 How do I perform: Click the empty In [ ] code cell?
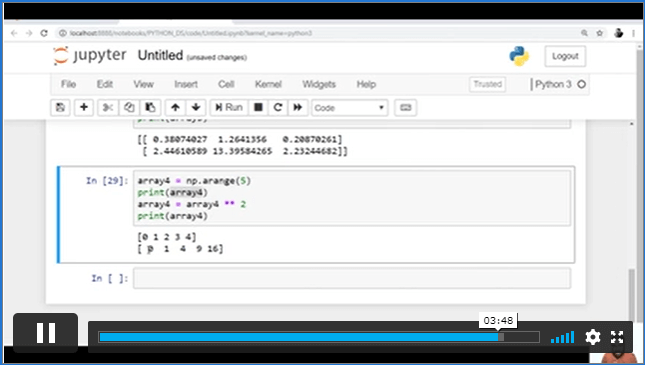[x=352, y=279]
